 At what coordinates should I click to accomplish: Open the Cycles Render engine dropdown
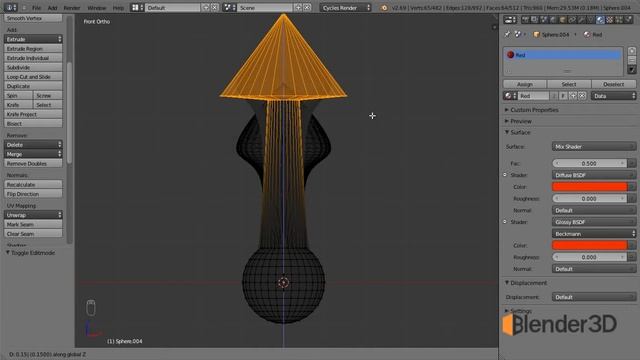click(345, 8)
